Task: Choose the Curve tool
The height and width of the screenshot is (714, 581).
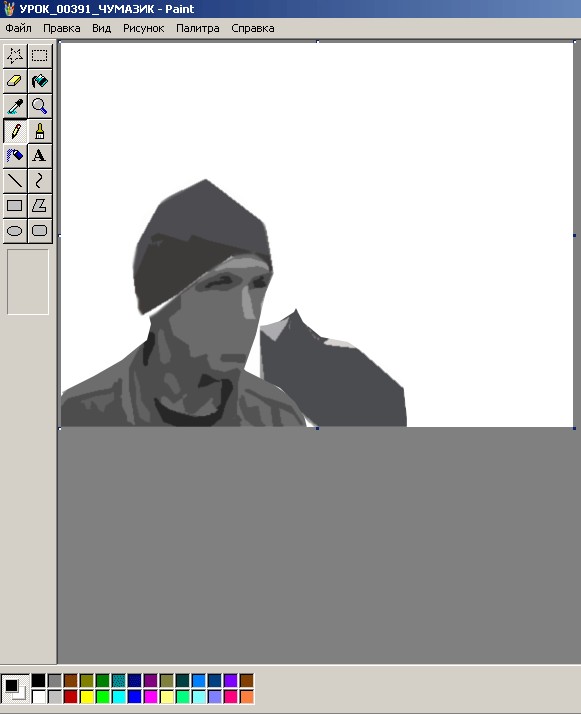Action: click(x=40, y=181)
